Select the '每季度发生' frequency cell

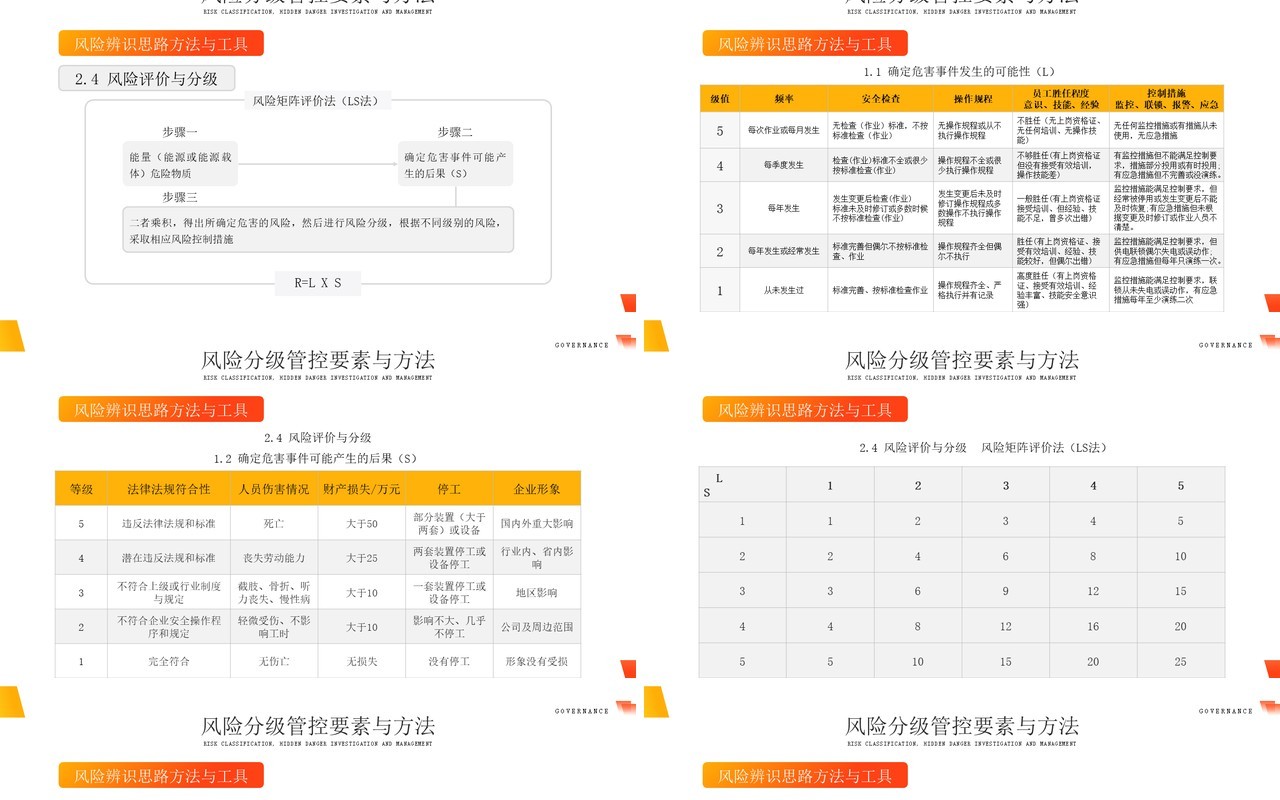click(x=784, y=165)
